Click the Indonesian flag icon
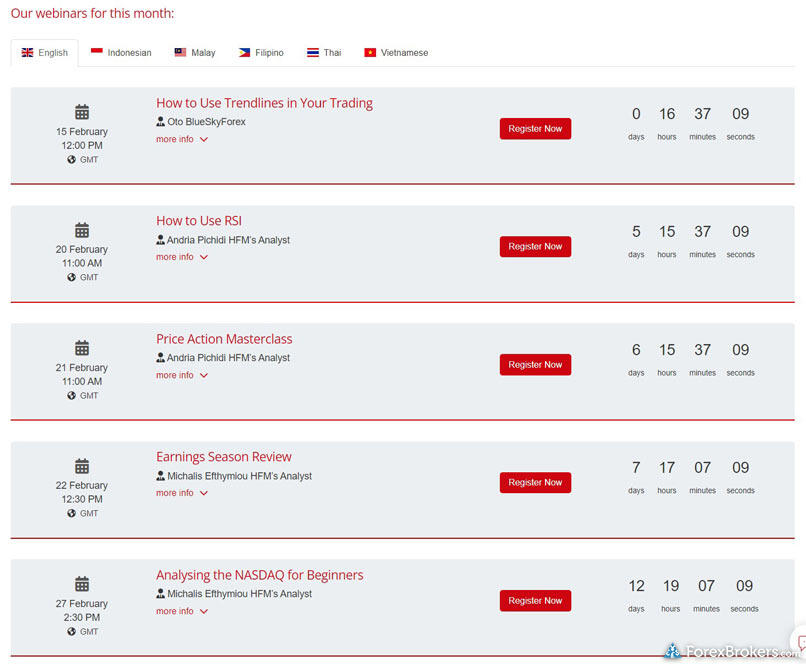 tap(97, 52)
